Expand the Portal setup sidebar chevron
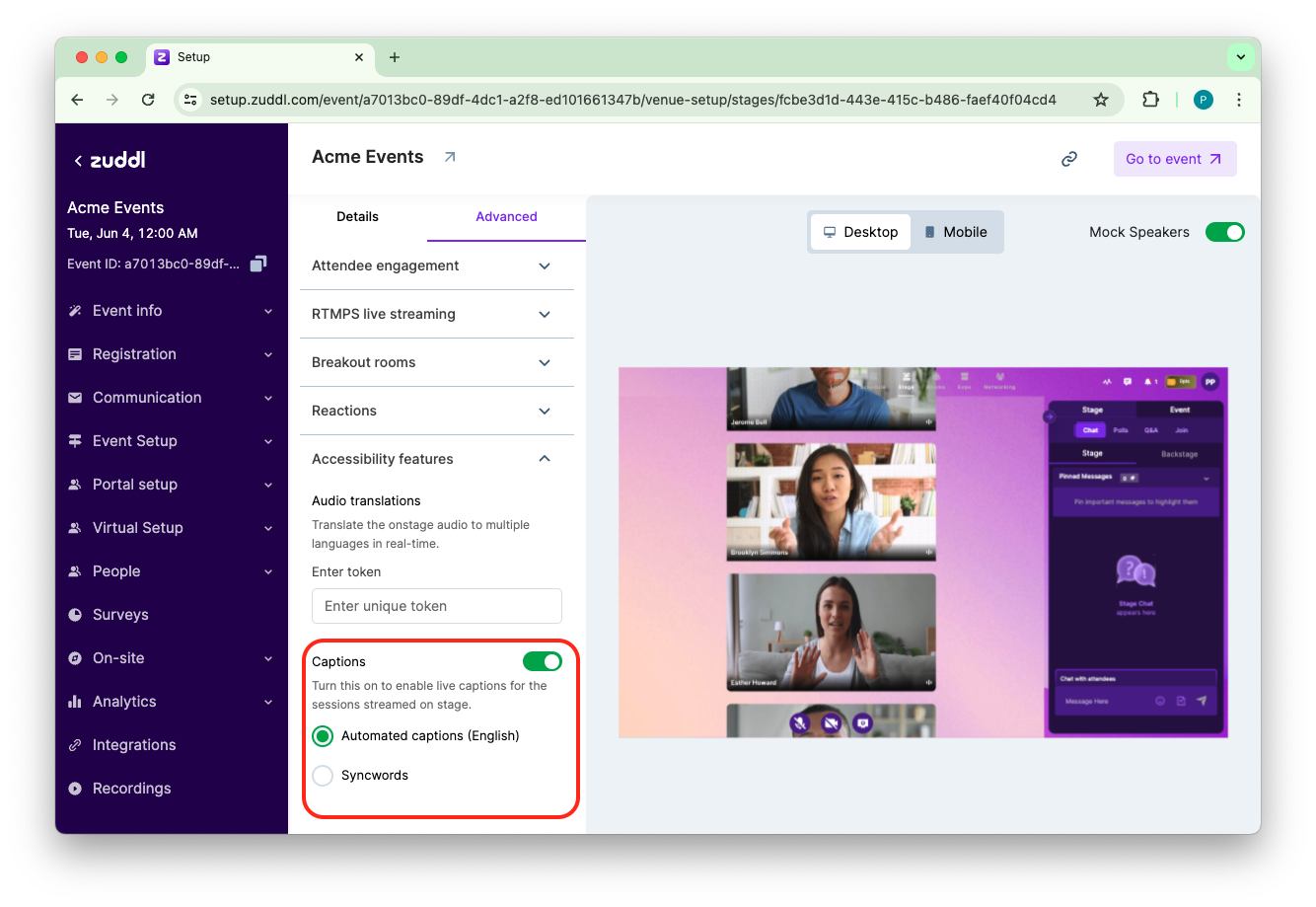 pyautogui.click(x=268, y=486)
